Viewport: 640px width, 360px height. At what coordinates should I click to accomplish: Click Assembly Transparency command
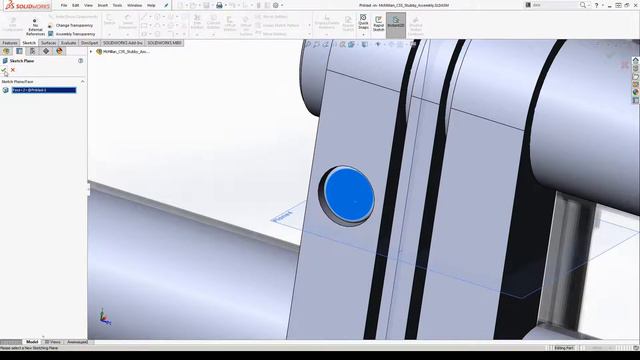(71, 34)
